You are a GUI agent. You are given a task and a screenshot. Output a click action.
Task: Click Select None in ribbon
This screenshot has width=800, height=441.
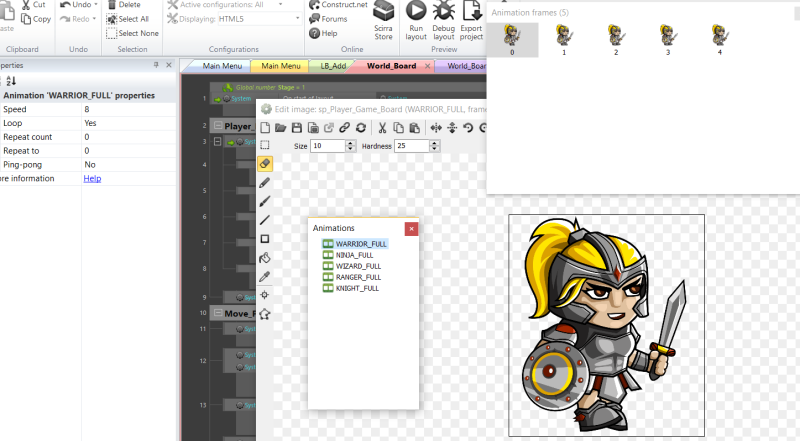(133, 33)
